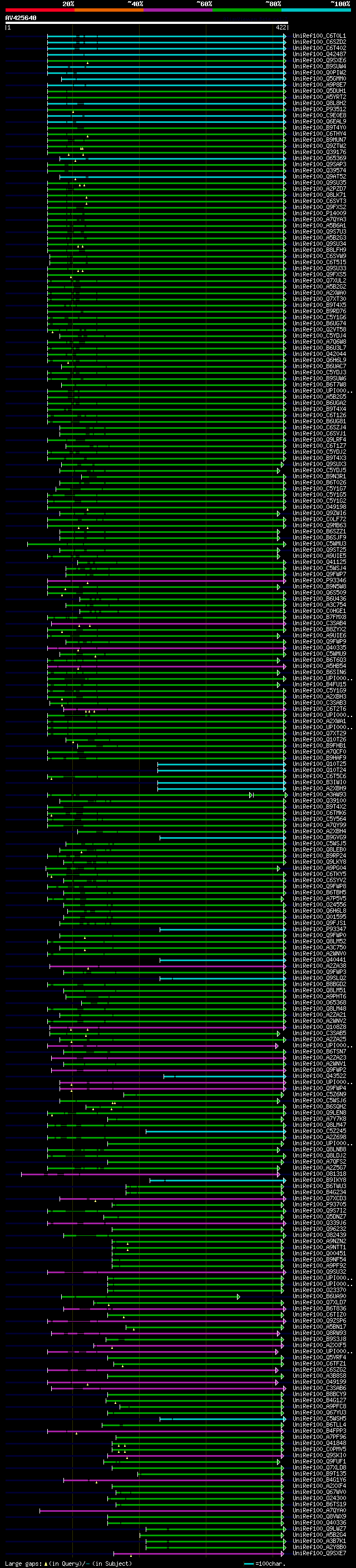Image resolution: width=356 pixels, height=1568 pixels.
Task: Select hit label UniRef100_O24556
Action: [x=319, y=904]
